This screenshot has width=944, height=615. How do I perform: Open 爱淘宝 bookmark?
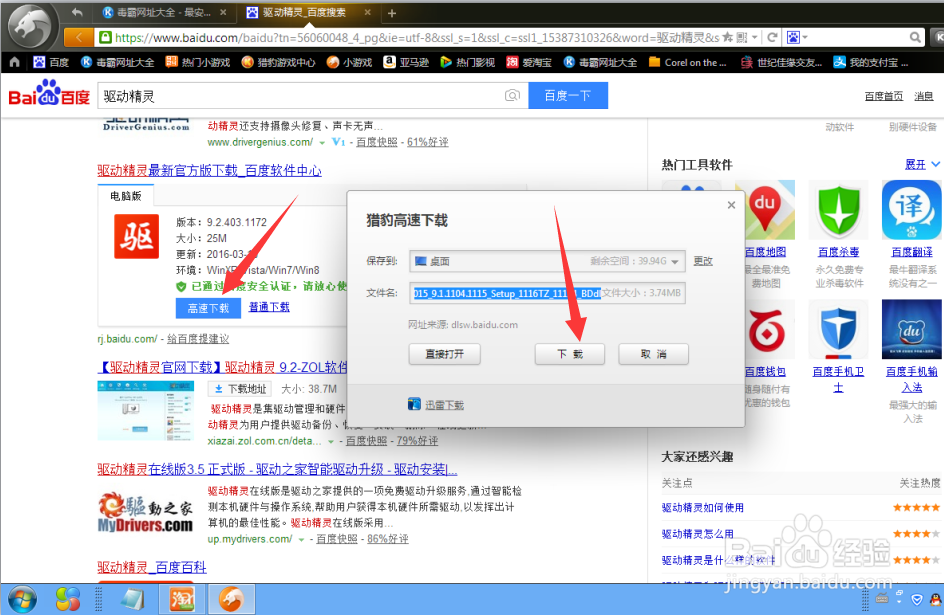(x=529, y=62)
